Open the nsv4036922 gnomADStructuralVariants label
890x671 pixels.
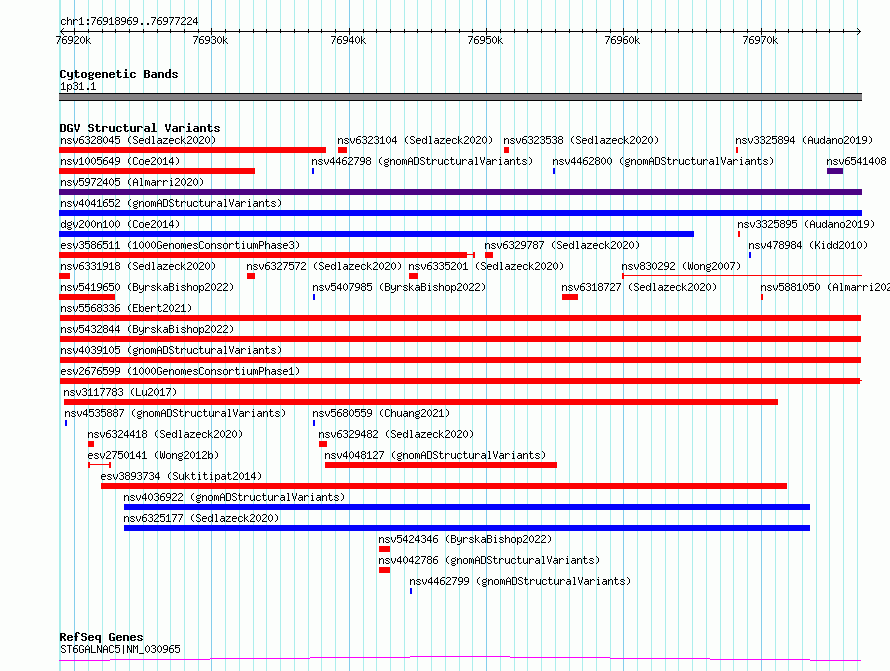click(x=234, y=497)
